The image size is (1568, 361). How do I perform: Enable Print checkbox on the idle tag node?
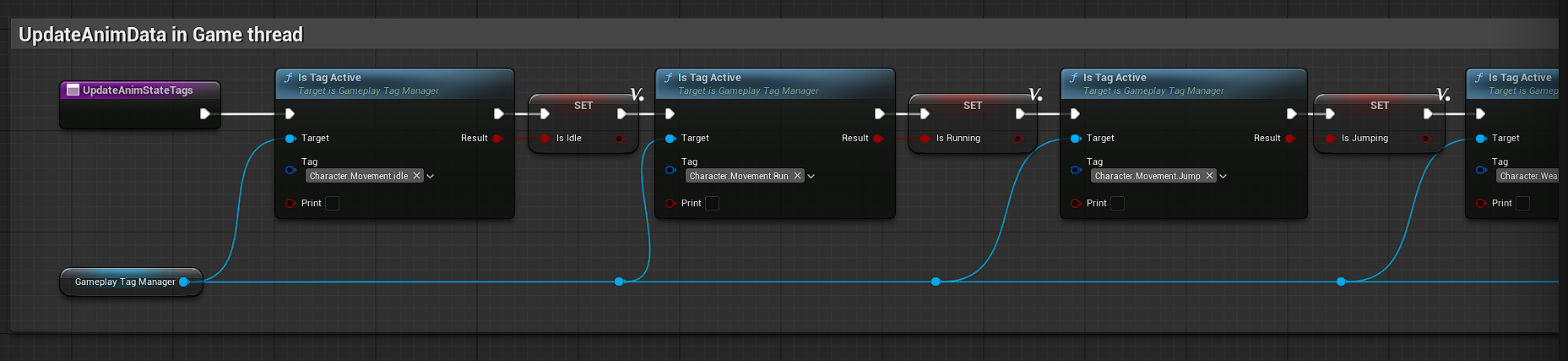pyautogui.click(x=332, y=203)
